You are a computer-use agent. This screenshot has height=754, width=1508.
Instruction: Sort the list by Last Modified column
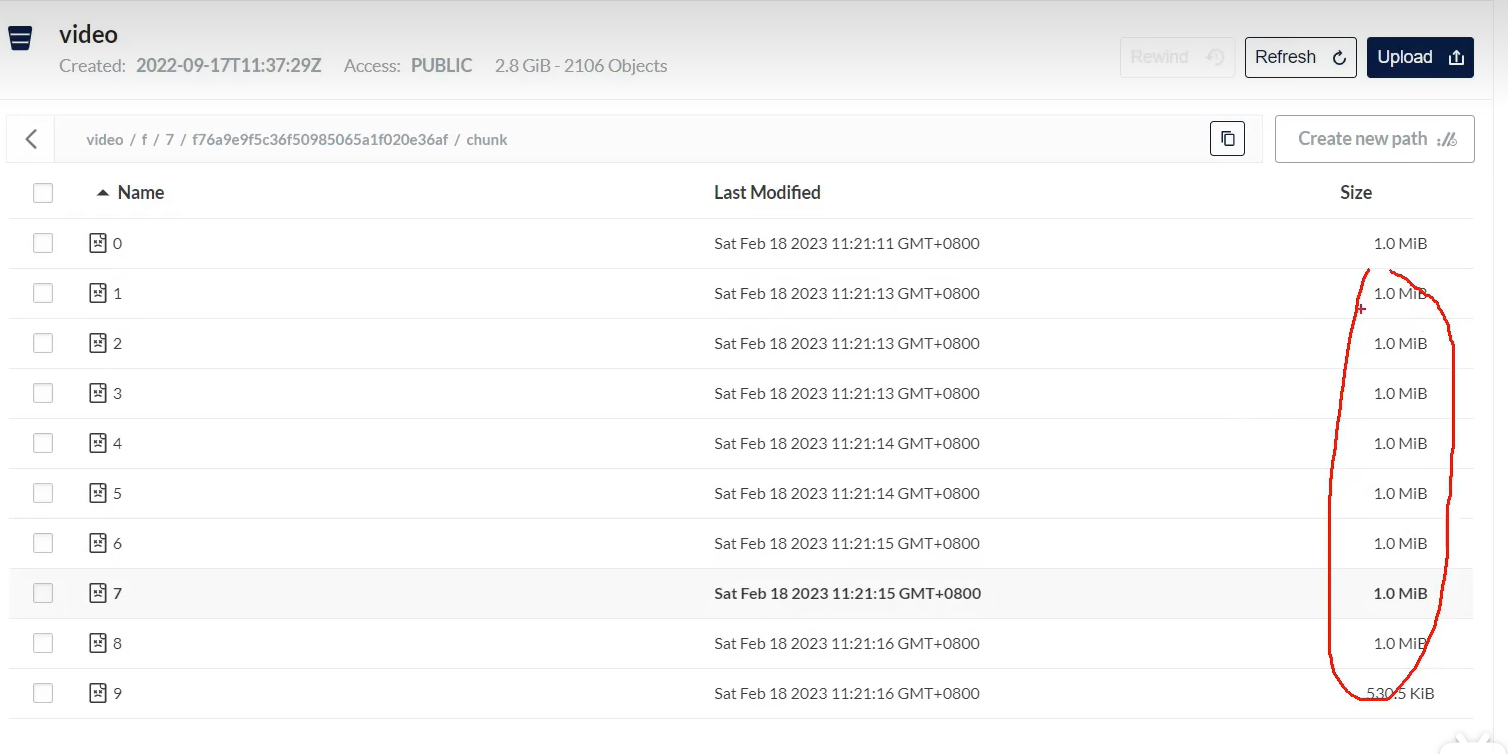click(767, 193)
